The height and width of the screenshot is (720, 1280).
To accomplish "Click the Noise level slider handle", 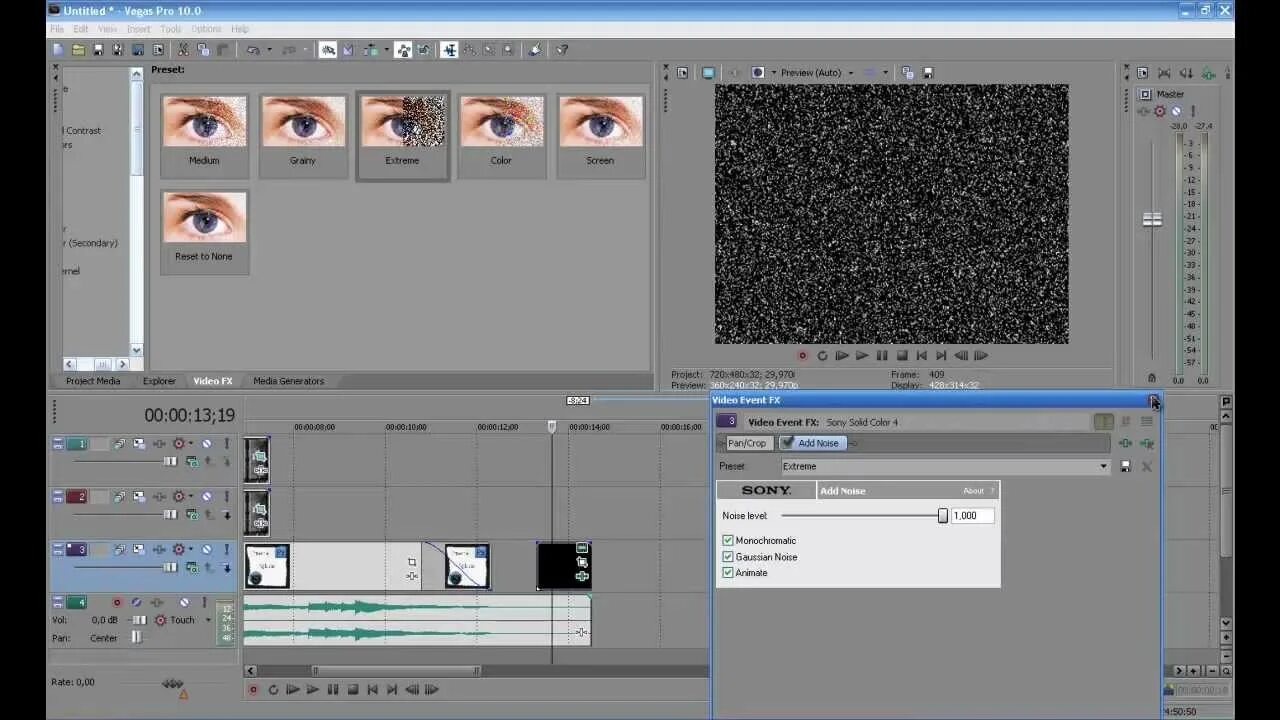I will (942, 515).
